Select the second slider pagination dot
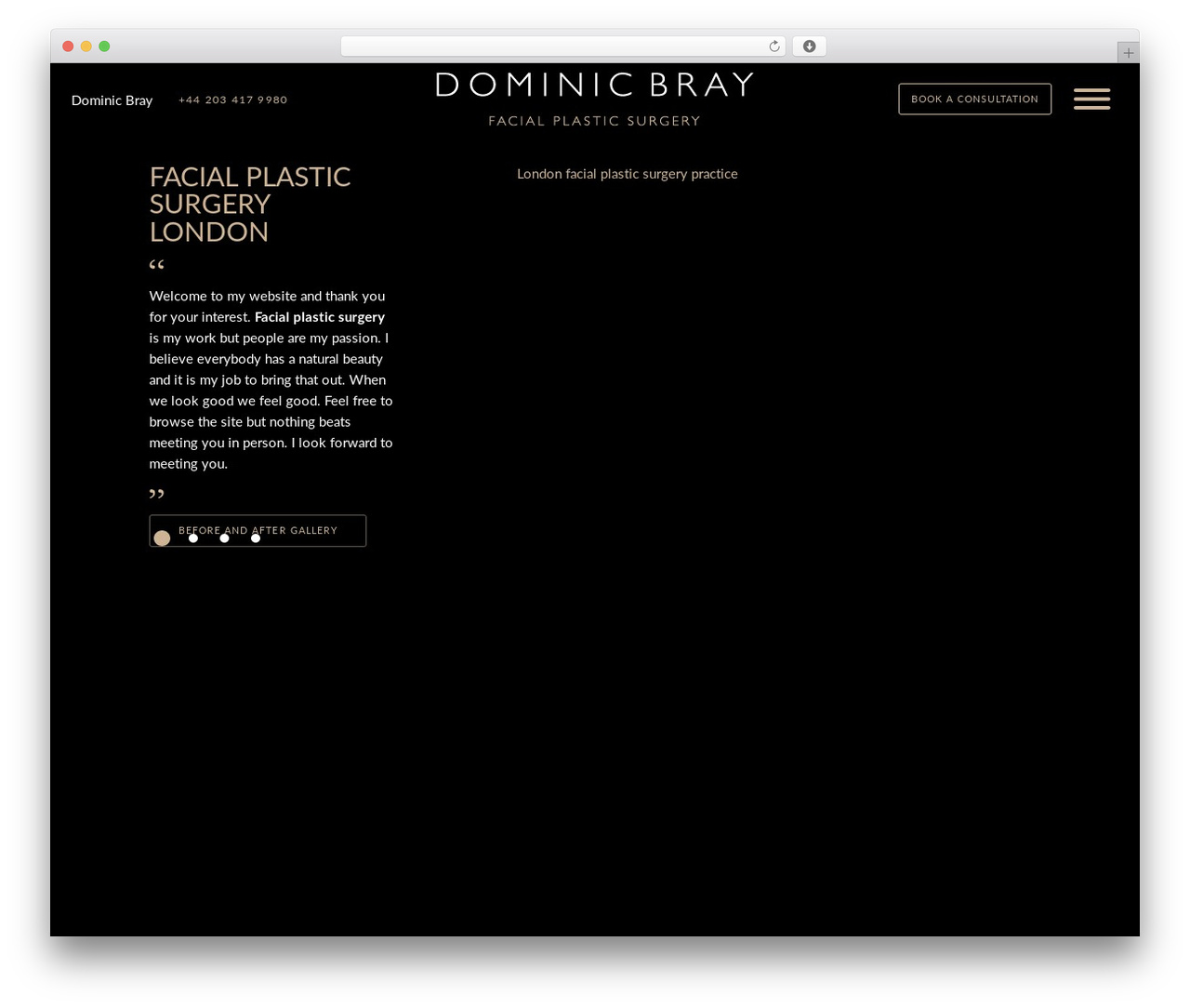The height and width of the screenshot is (1008, 1190). (x=193, y=538)
